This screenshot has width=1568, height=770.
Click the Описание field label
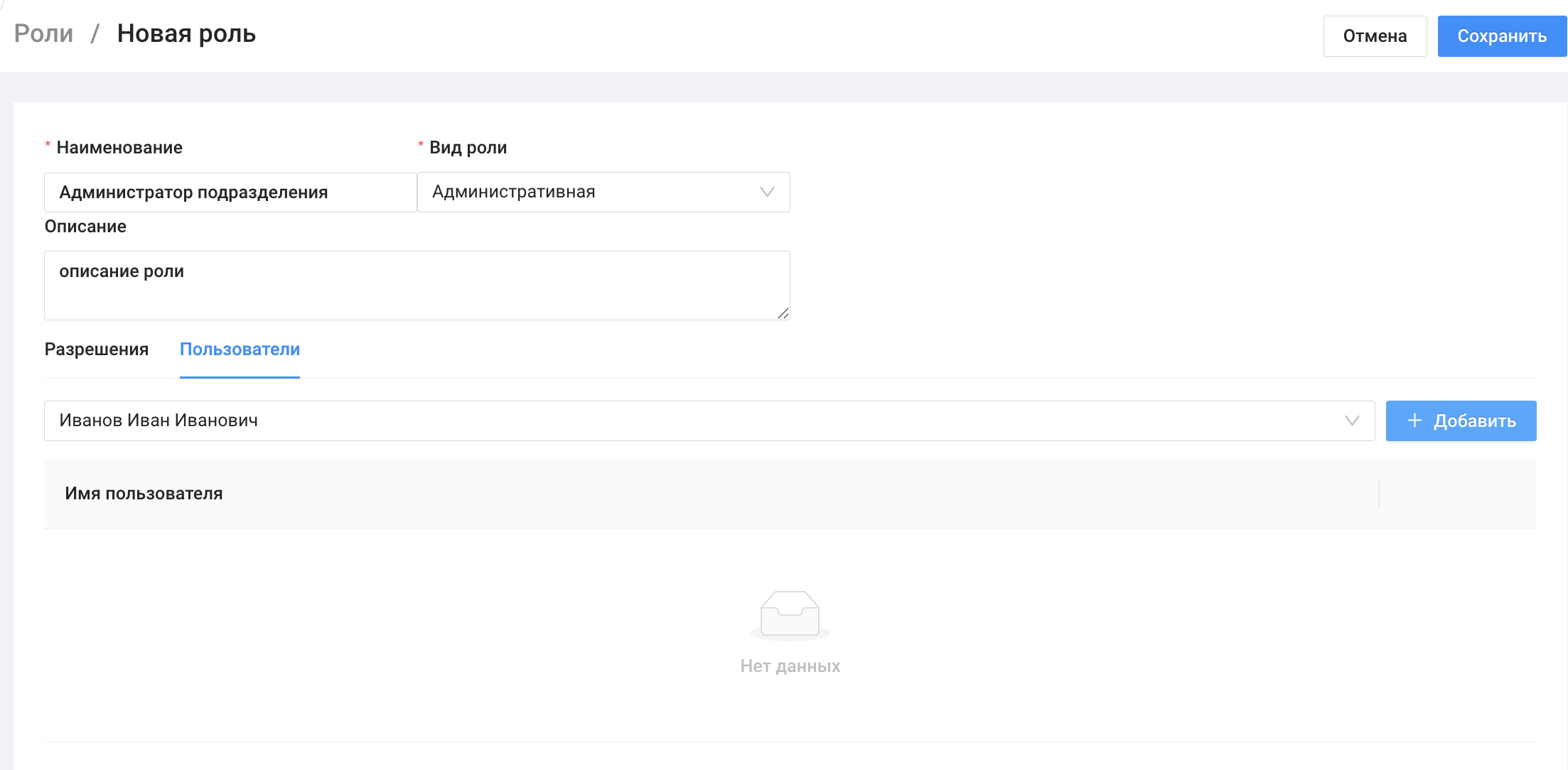point(85,227)
